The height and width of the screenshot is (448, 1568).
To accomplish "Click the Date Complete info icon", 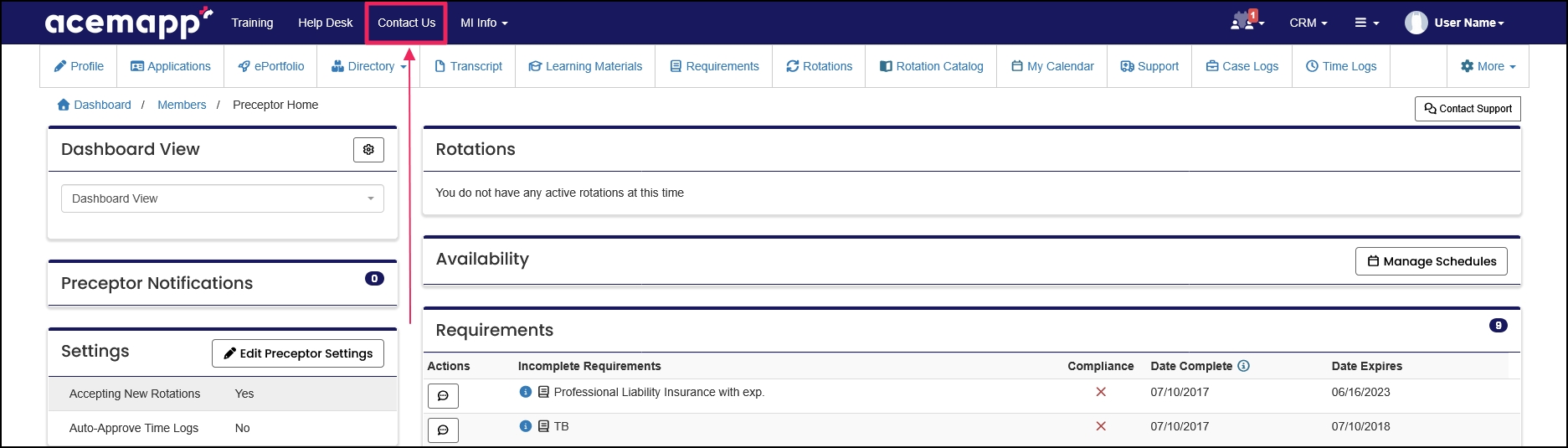I will 1243,366.
